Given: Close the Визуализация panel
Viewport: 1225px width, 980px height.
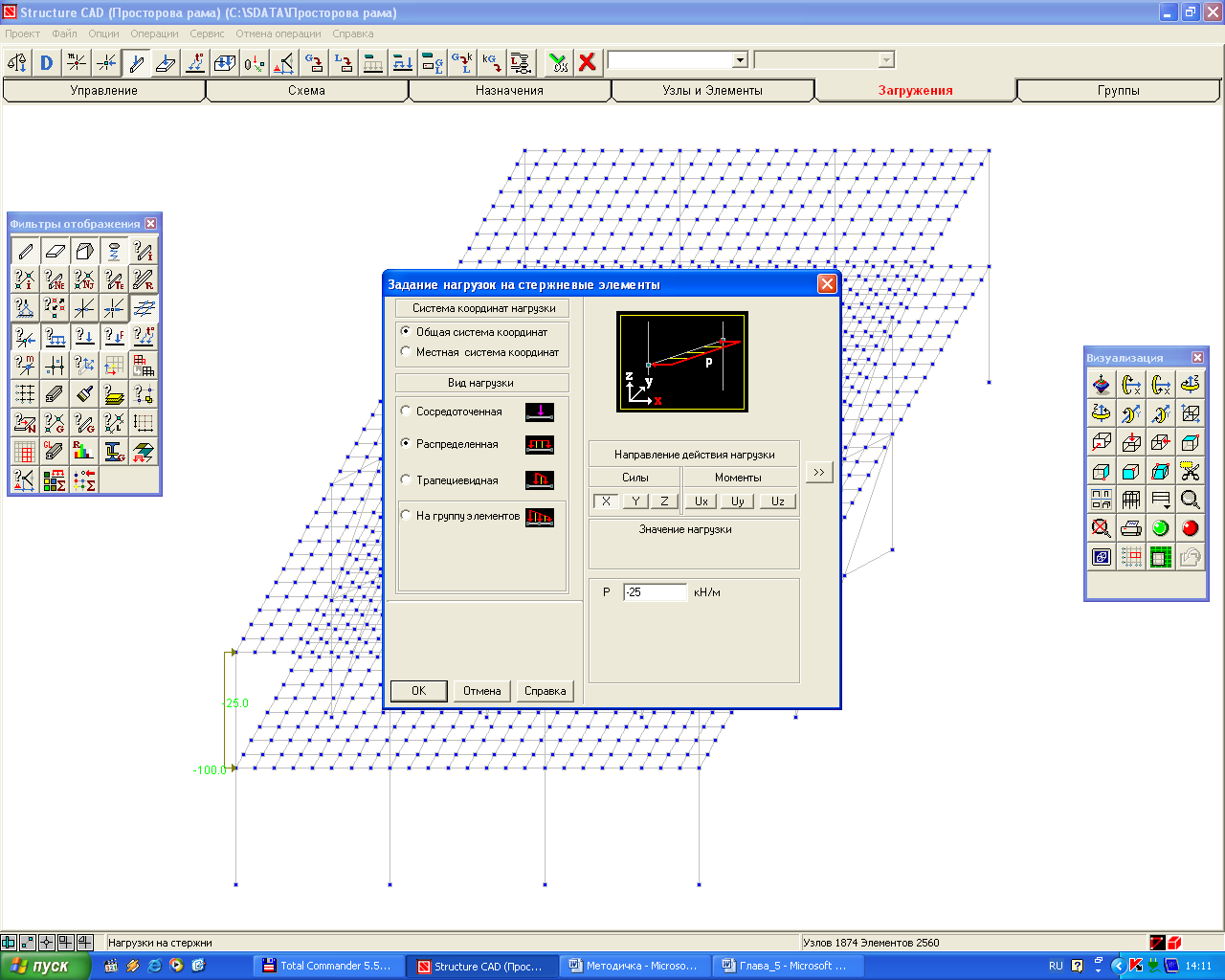Looking at the screenshot, I should click(x=1197, y=357).
